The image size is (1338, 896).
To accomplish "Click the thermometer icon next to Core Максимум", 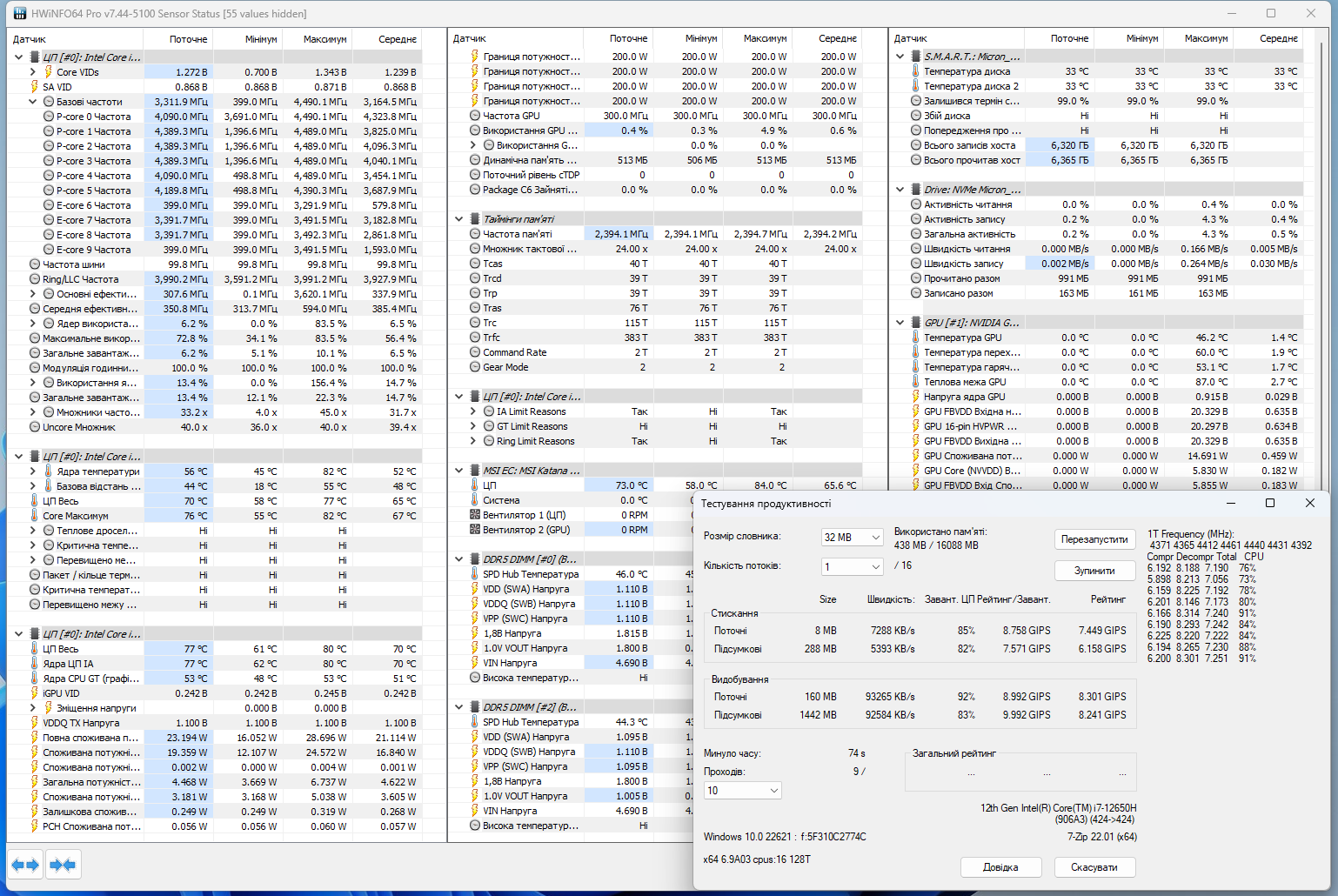I will coord(34,516).
